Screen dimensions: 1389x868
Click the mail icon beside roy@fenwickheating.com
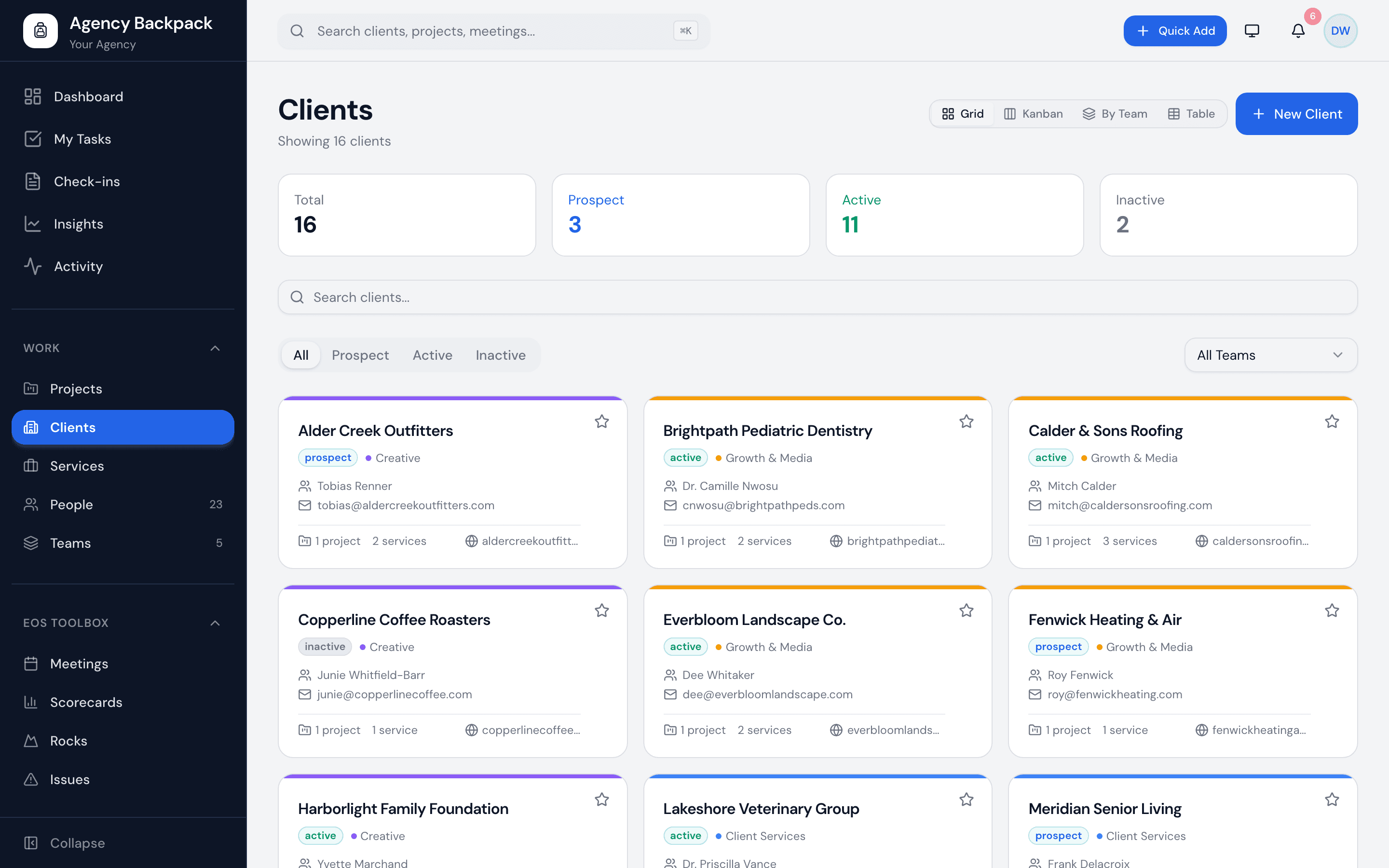point(1035,694)
